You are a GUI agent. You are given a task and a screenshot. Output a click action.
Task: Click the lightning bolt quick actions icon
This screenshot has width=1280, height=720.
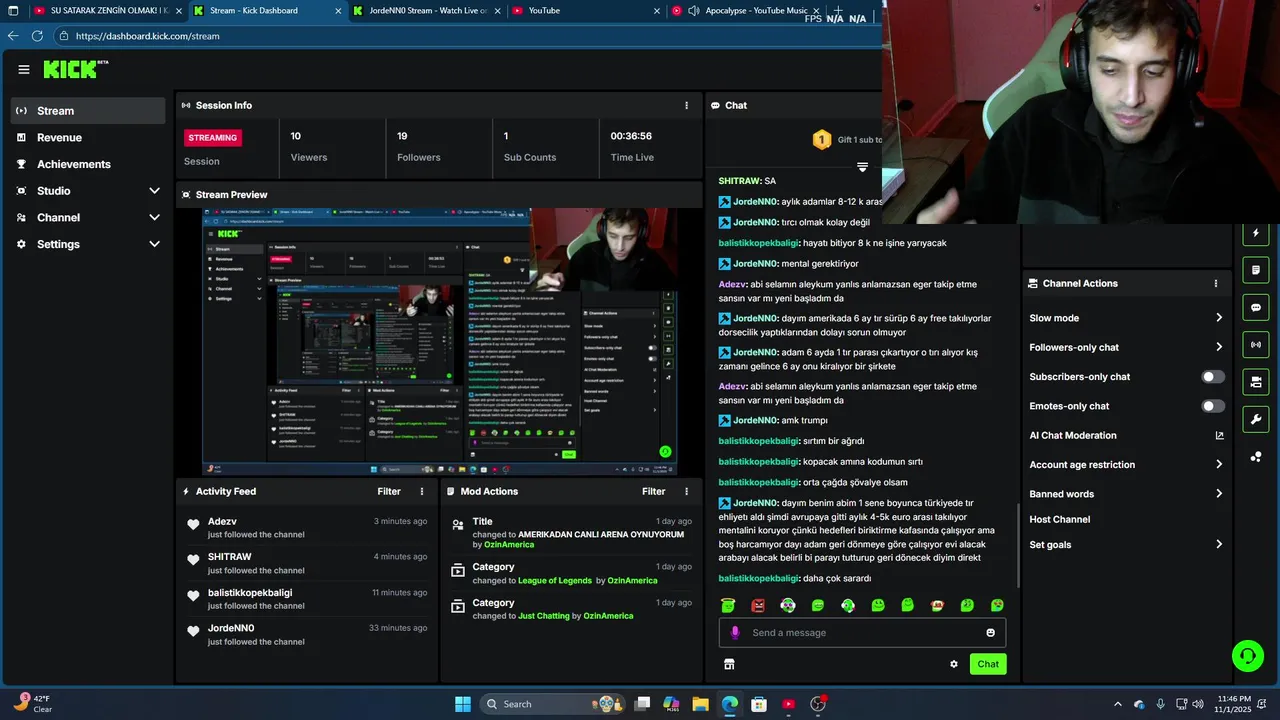point(1256,234)
